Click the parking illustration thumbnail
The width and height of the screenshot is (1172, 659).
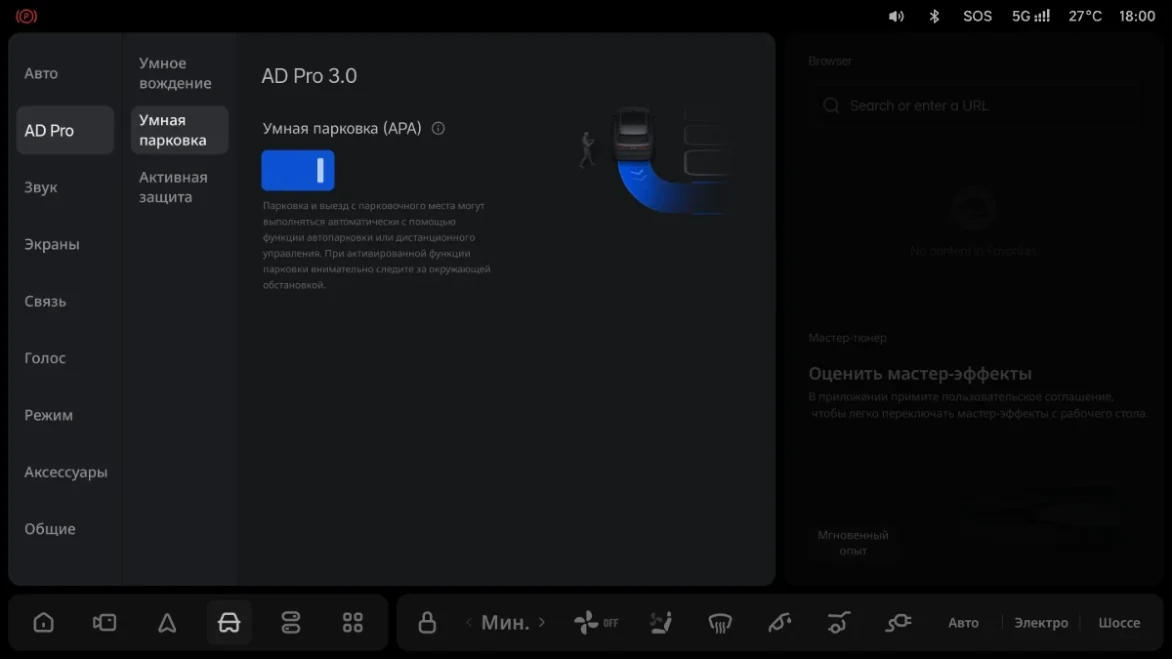(653, 160)
